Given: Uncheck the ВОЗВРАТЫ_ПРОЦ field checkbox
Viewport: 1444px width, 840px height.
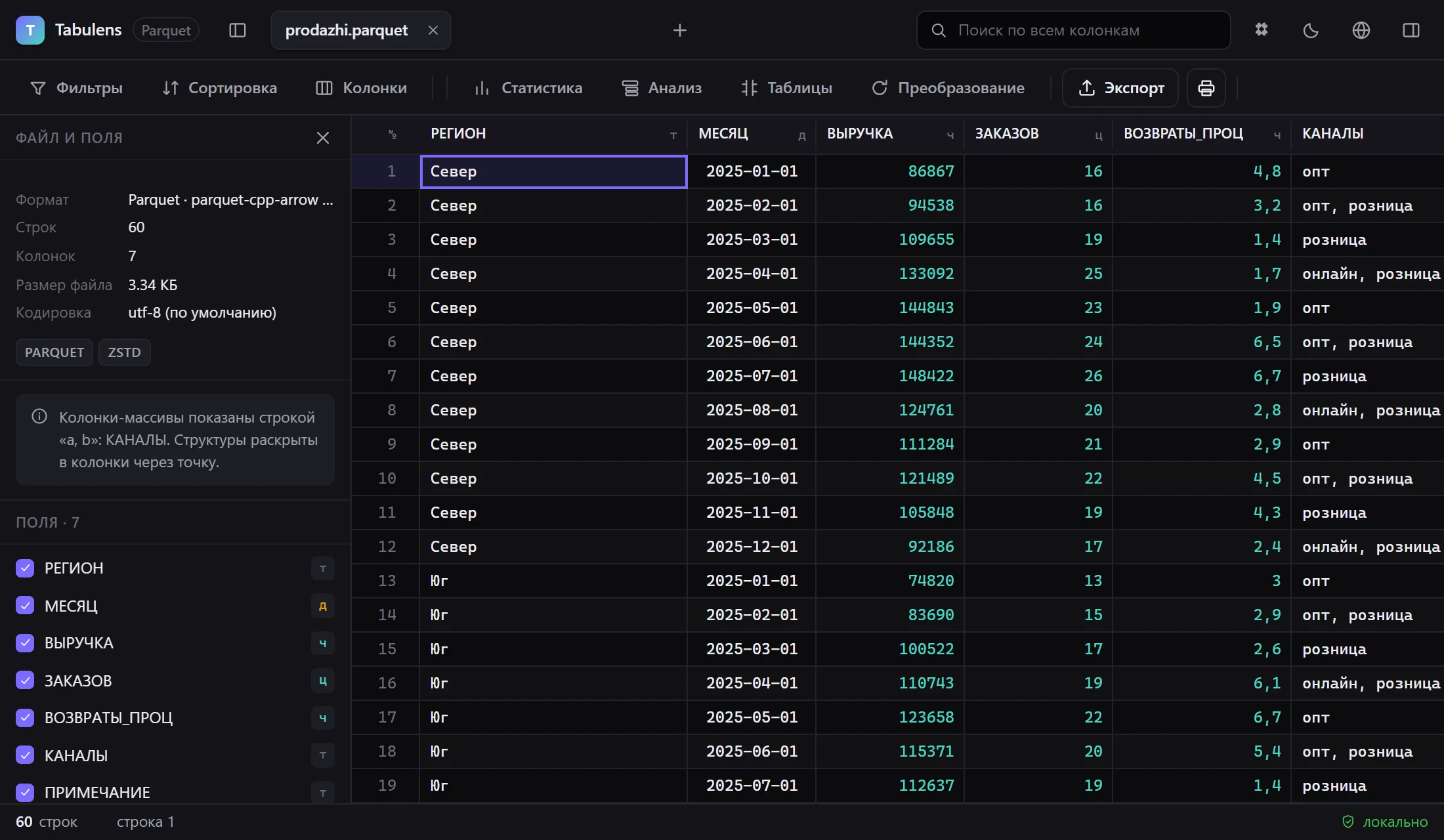Looking at the screenshot, I should tap(25, 718).
